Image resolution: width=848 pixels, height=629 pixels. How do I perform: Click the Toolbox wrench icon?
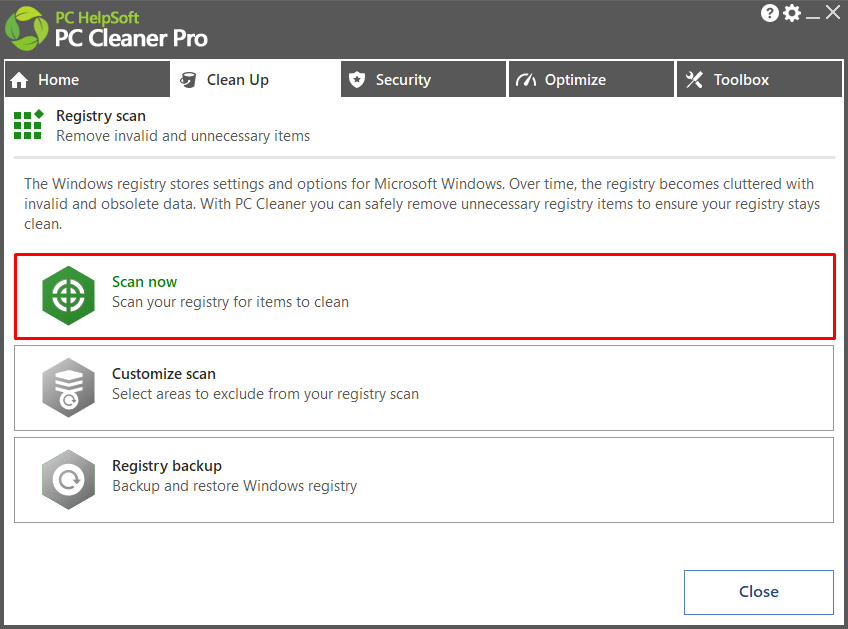tap(694, 80)
